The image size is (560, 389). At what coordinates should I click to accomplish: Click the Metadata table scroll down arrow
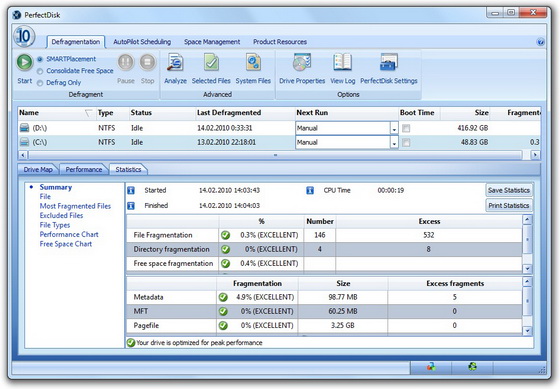[528, 331]
